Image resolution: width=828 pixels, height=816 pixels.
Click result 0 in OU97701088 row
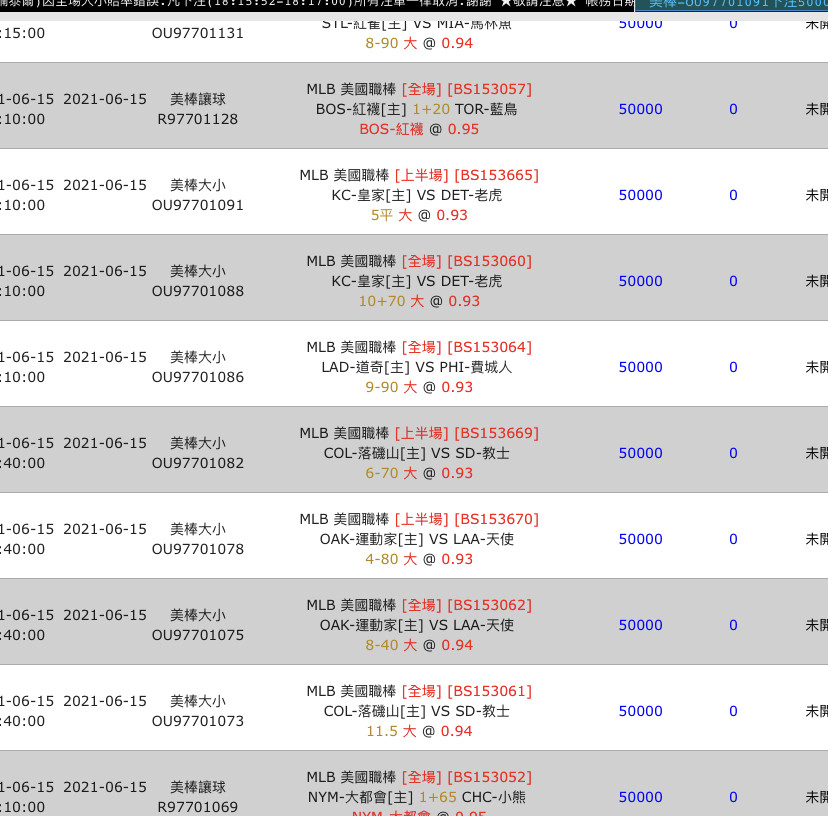[x=733, y=282]
